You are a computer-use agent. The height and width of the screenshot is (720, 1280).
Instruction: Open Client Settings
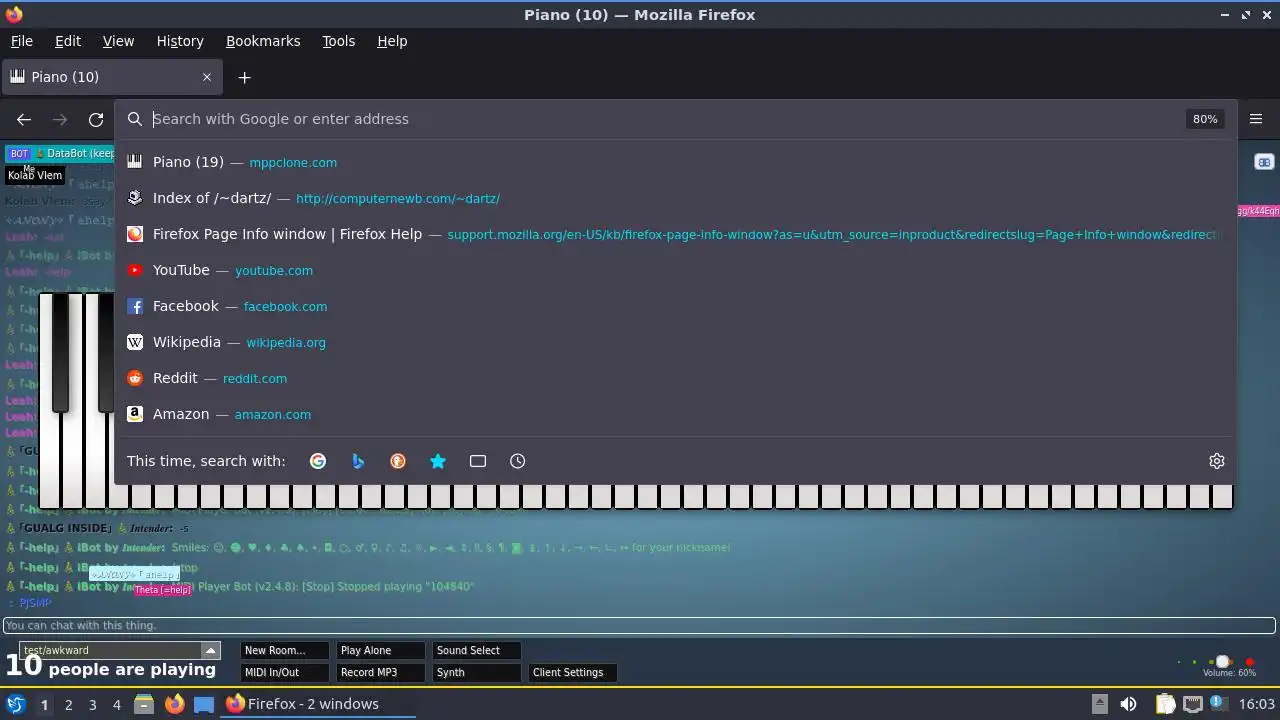[x=573, y=672]
